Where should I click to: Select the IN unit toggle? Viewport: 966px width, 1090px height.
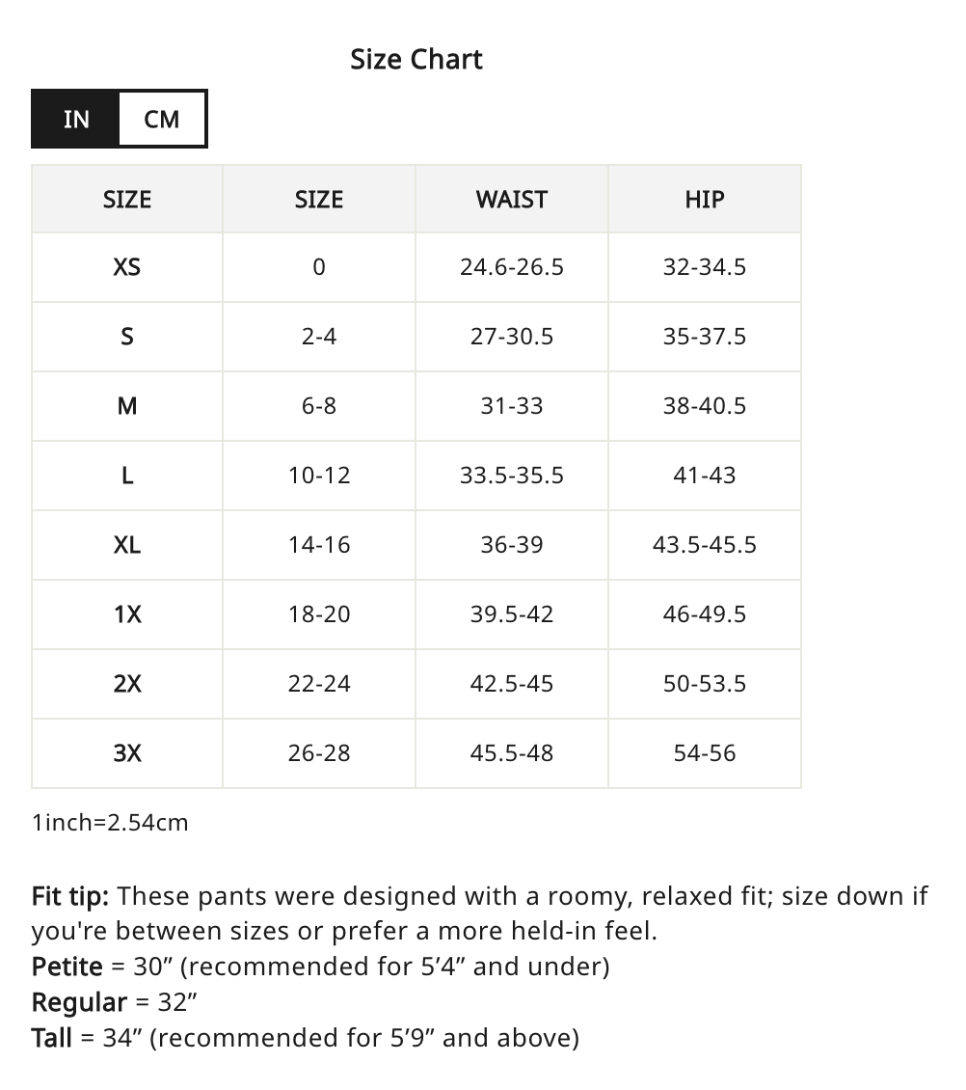point(76,119)
